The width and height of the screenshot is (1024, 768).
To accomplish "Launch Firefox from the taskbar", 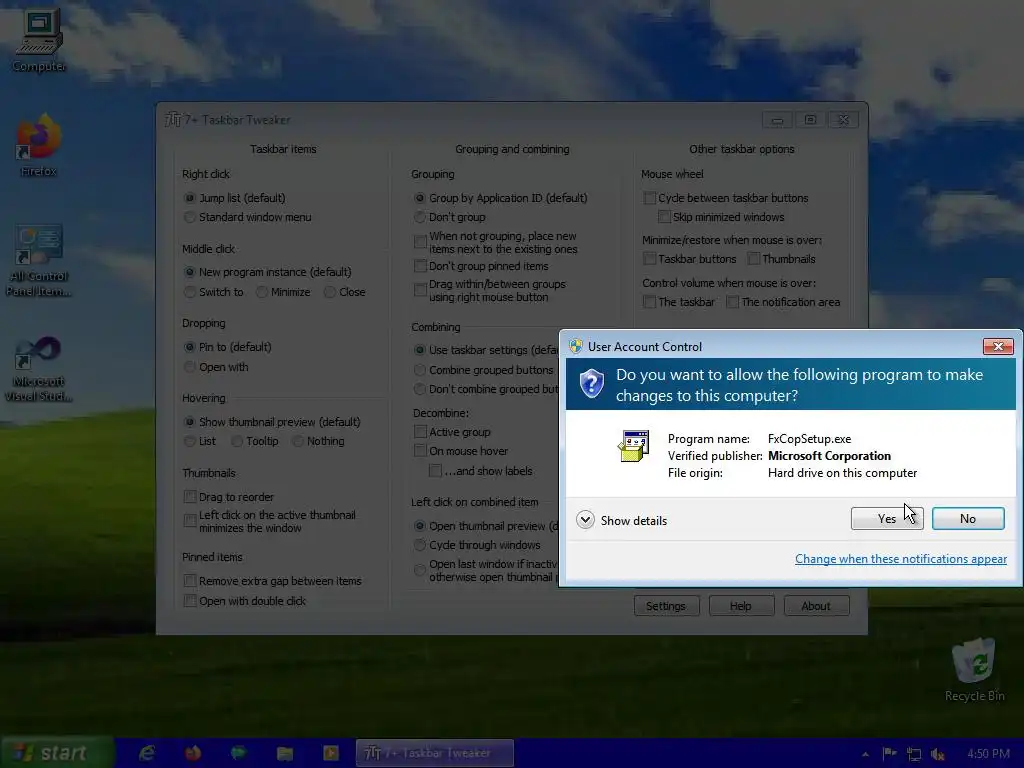I will (193, 753).
